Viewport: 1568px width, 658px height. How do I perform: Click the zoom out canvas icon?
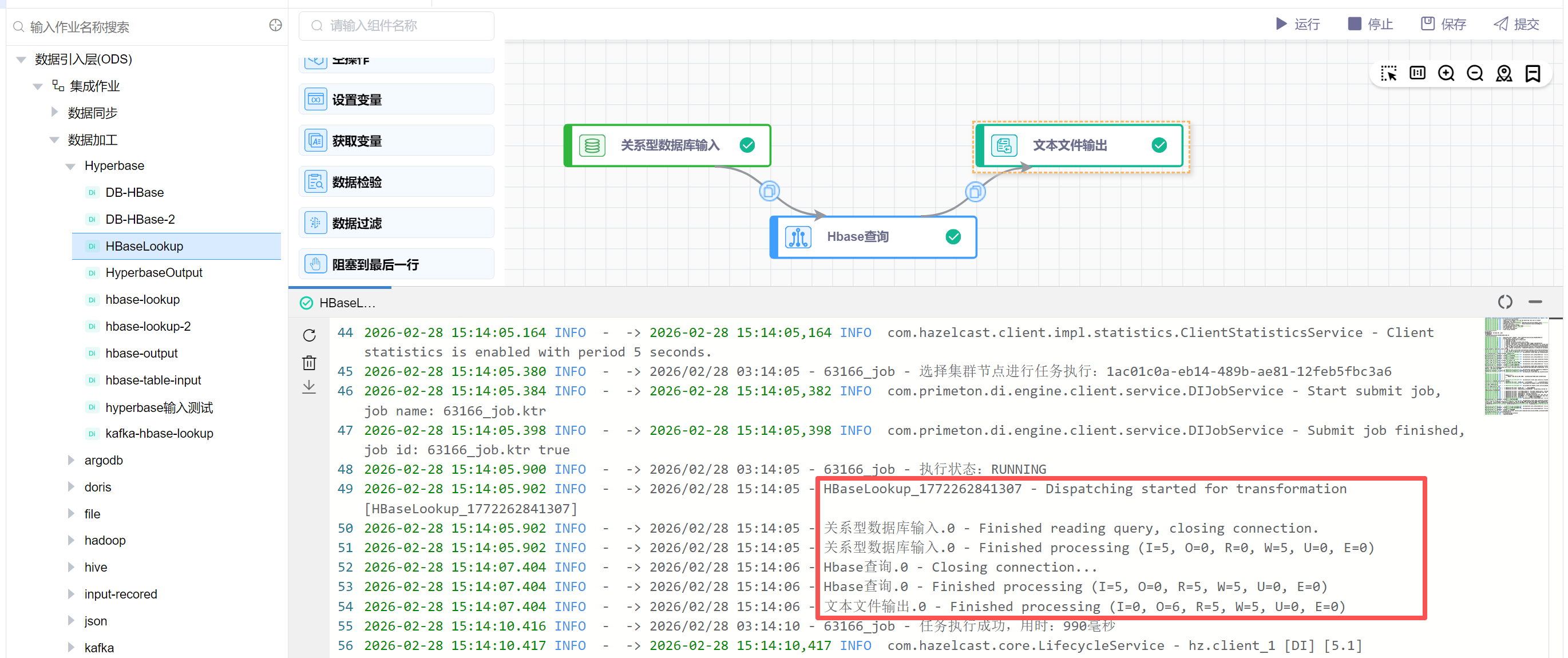tap(1474, 74)
